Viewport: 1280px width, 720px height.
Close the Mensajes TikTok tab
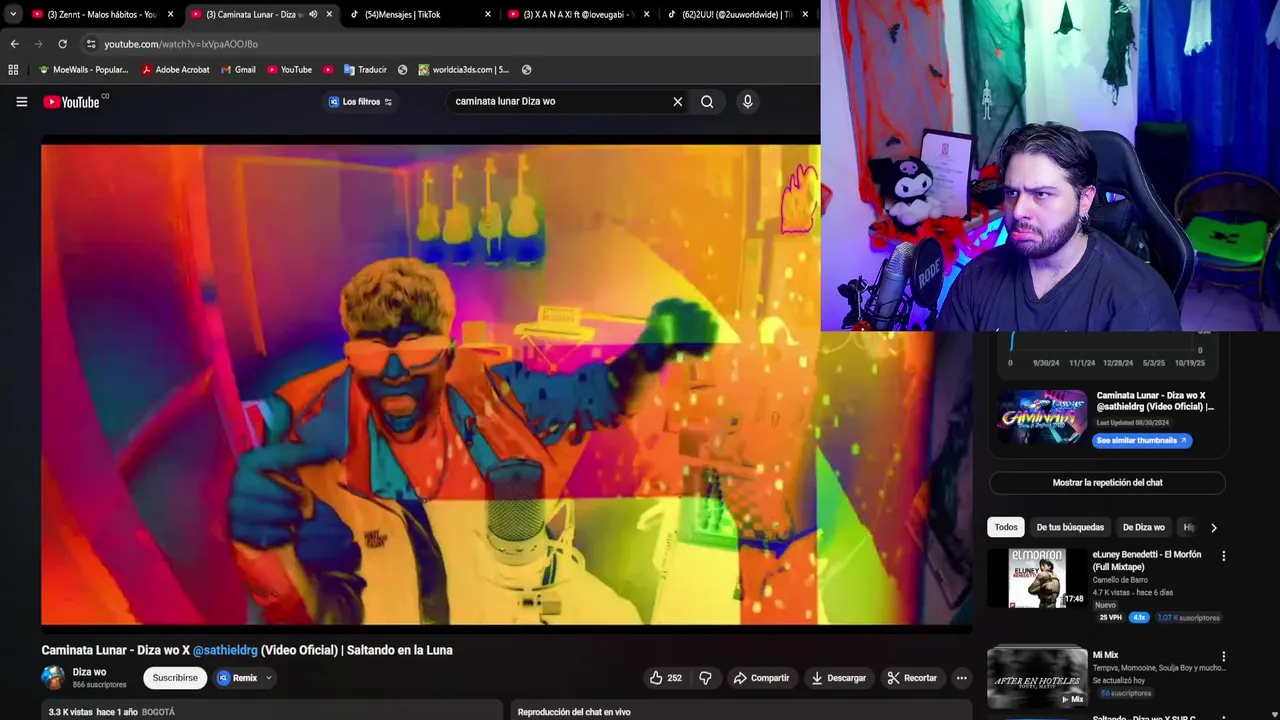coord(488,14)
